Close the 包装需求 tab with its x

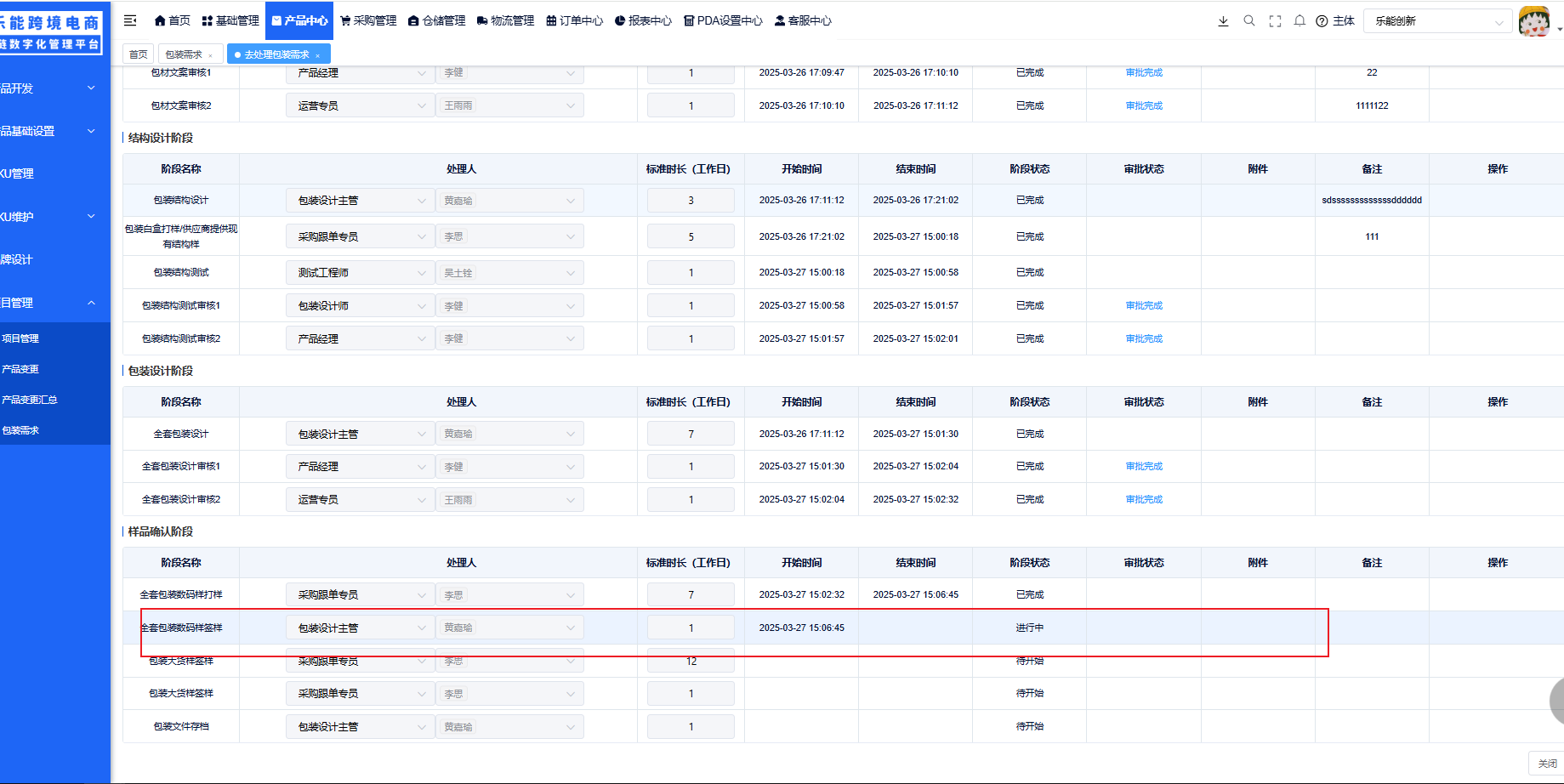pyautogui.click(x=211, y=55)
